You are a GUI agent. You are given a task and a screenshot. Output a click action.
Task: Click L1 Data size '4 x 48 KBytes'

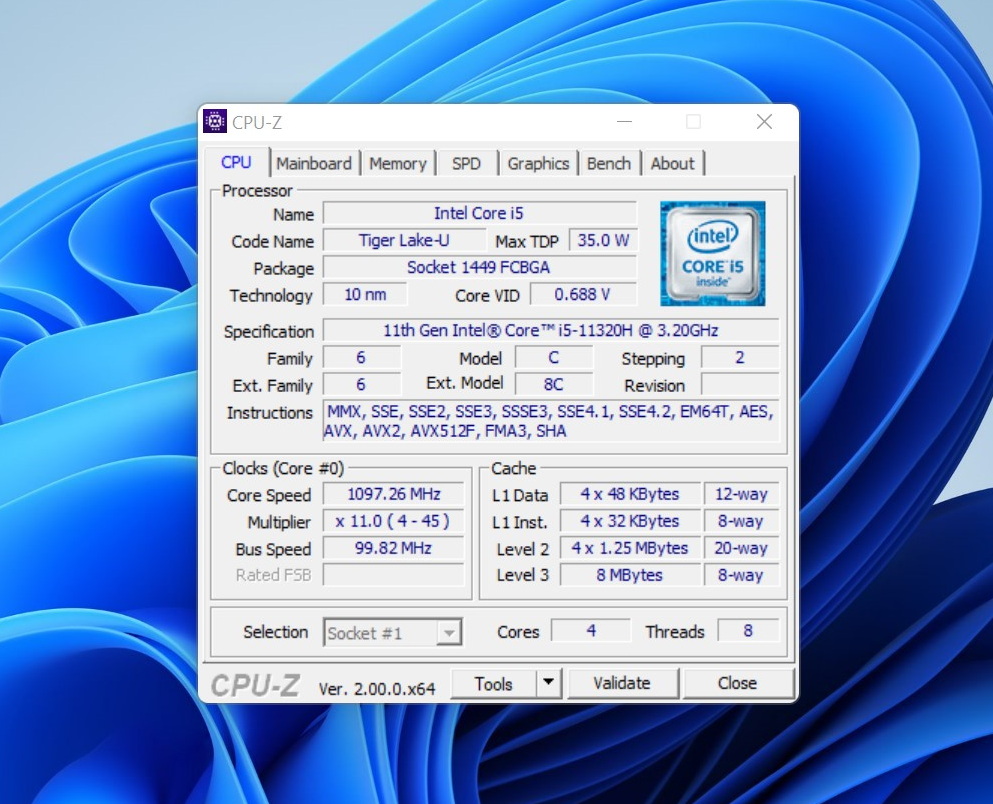[x=630, y=494]
